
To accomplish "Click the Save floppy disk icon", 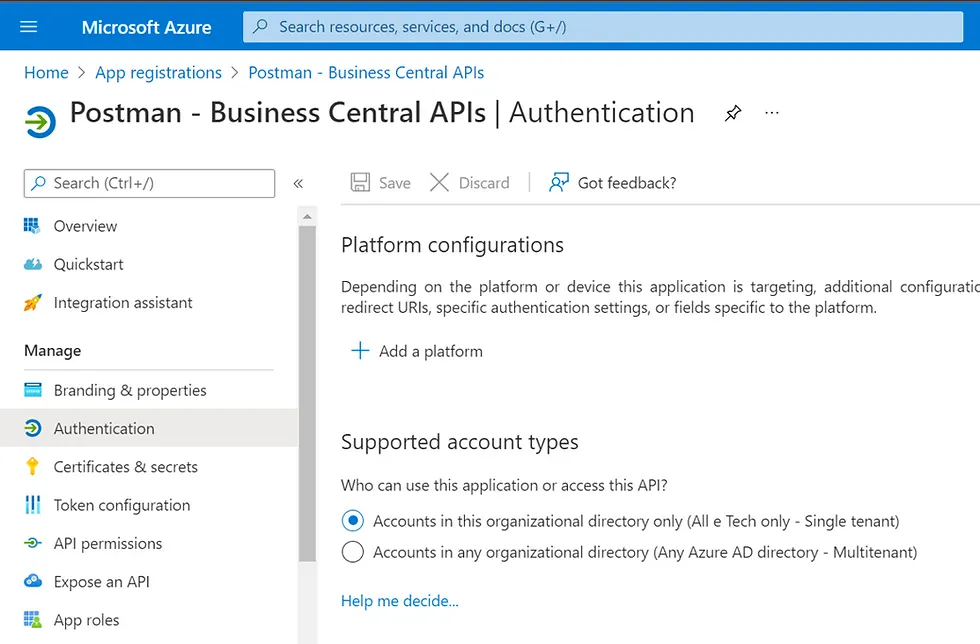I will point(360,182).
